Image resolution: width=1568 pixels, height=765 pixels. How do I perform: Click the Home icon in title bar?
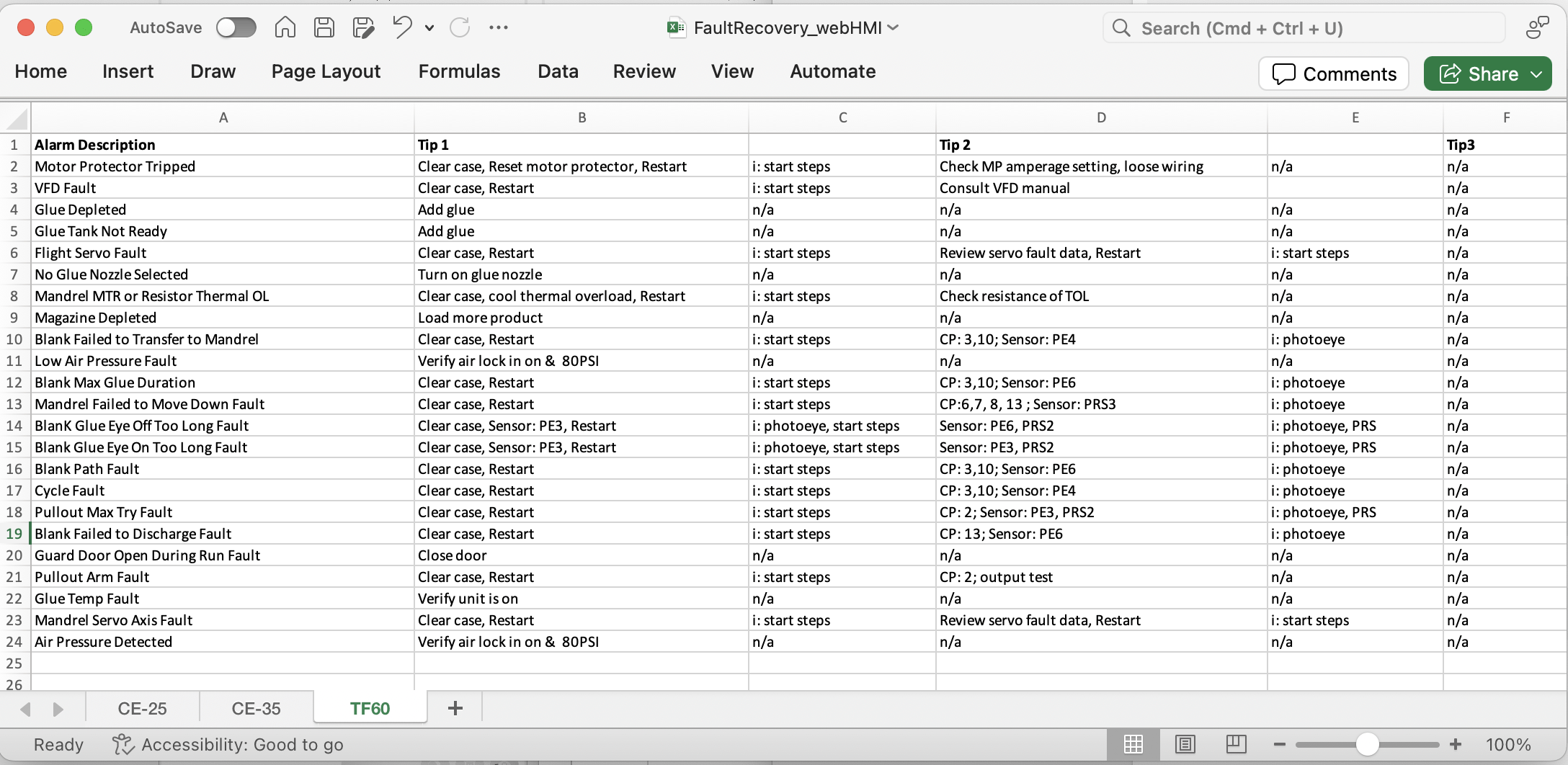click(285, 27)
